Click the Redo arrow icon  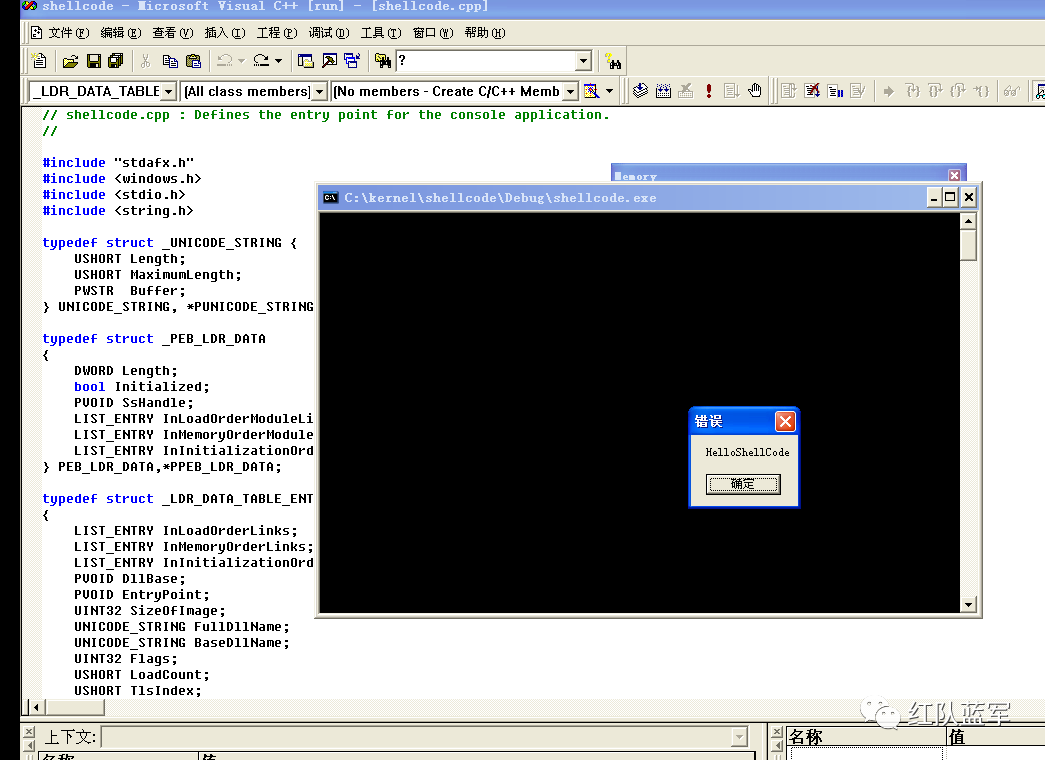tap(261, 61)
